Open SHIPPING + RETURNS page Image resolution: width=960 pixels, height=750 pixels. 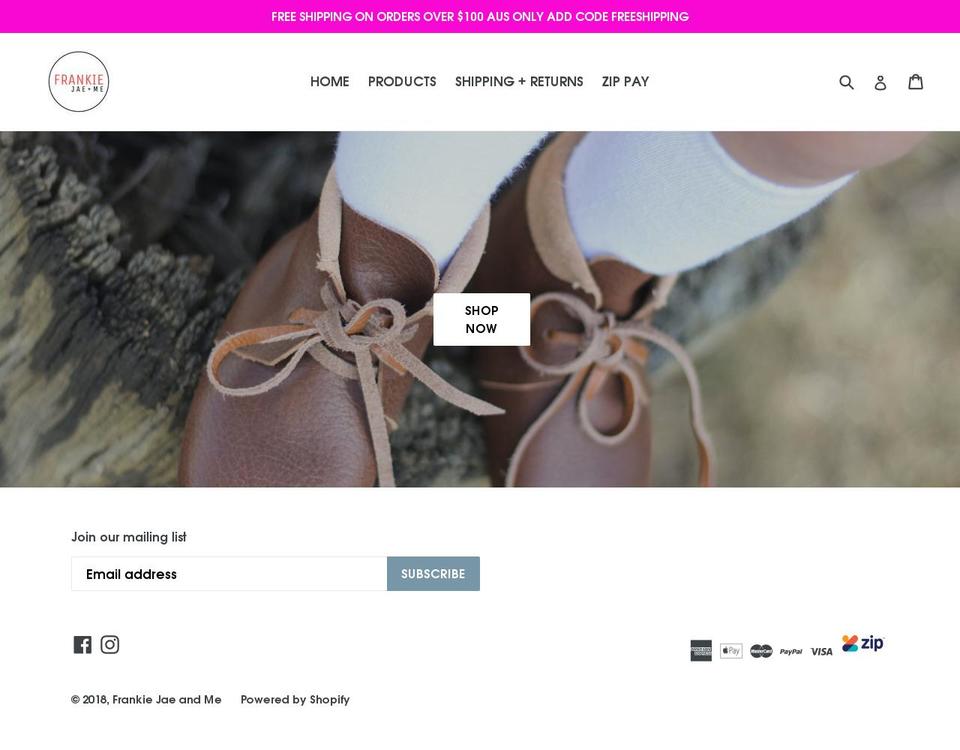click(x=519, y=81)
